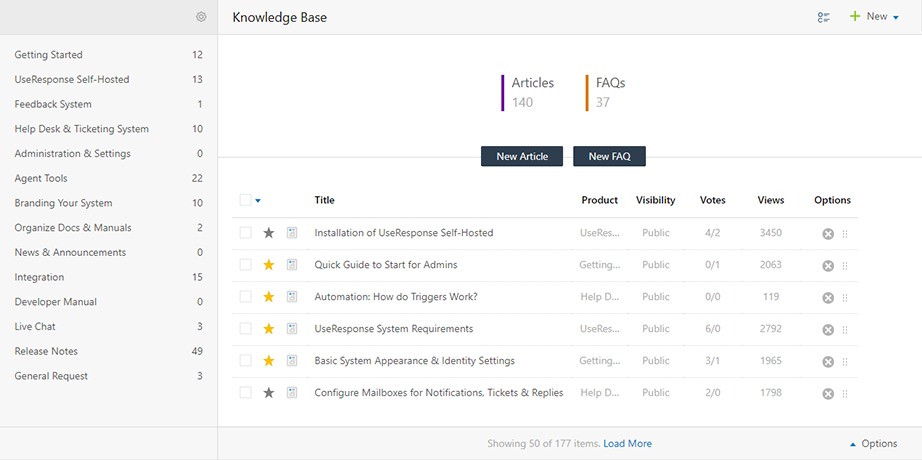Check the Configure Mailboxes row
Screen dimensions: 922x460
click(x=245, y=392)
